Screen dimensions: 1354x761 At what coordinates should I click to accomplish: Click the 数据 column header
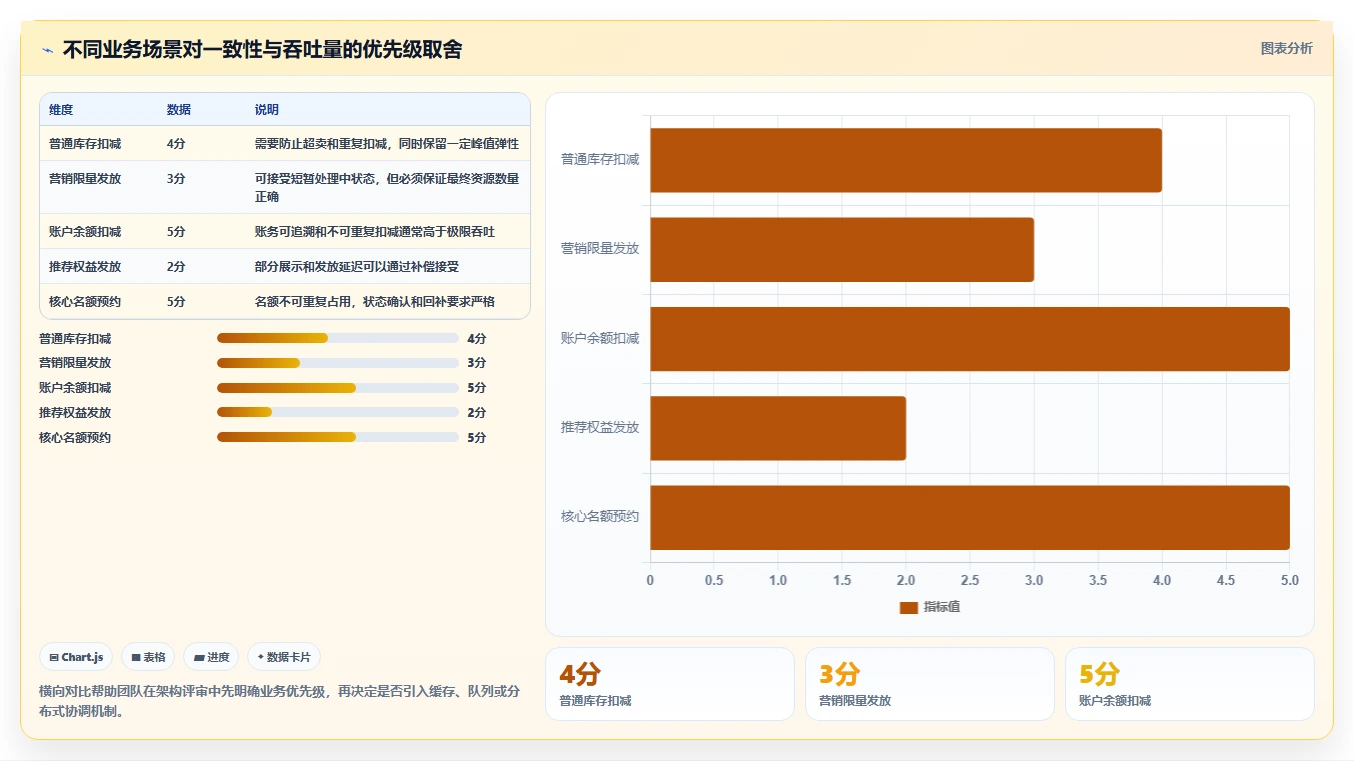pyautogui.click(x=179, y=110)
